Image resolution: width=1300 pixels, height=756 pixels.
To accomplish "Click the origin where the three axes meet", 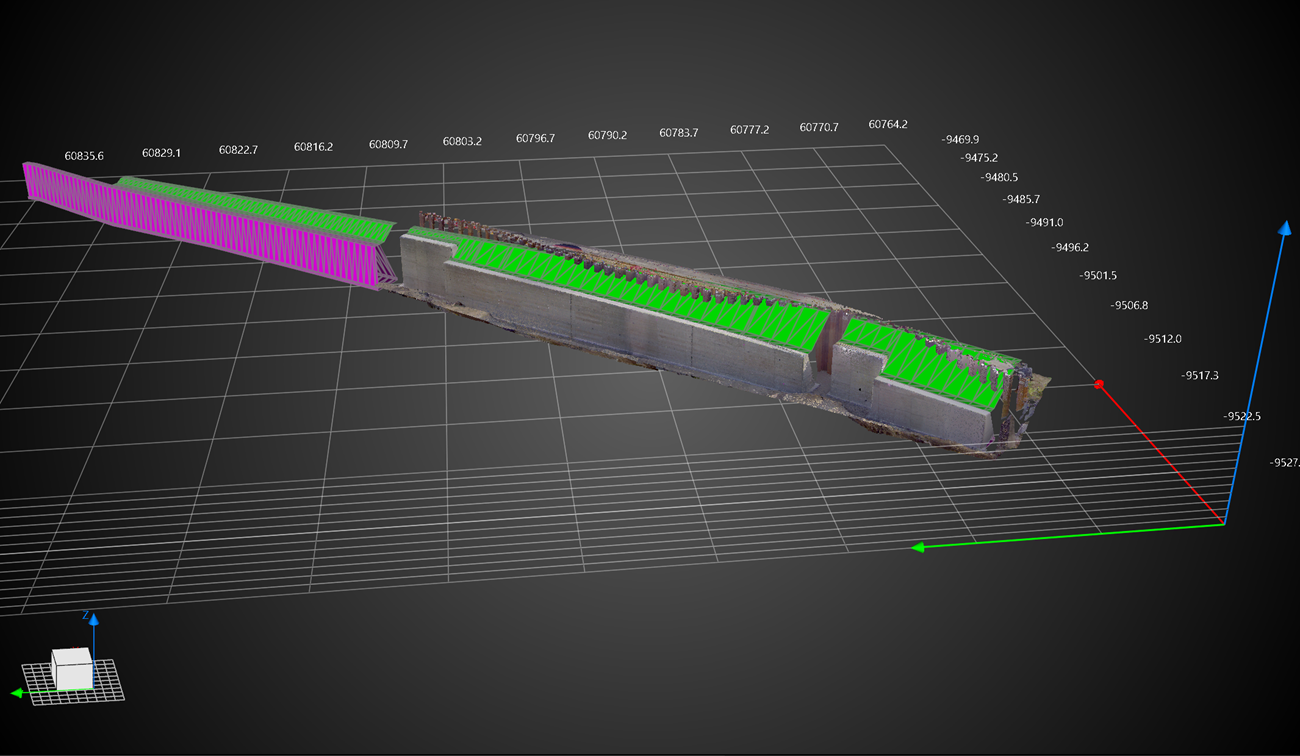I will pos(1225,523).
